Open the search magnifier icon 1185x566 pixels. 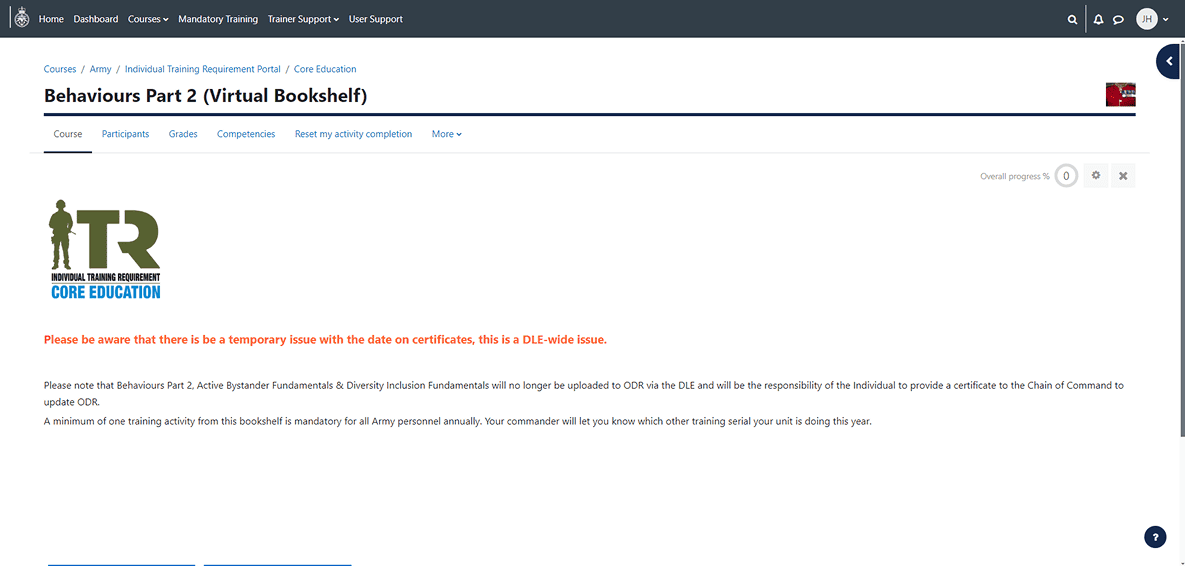(1072, 19)
